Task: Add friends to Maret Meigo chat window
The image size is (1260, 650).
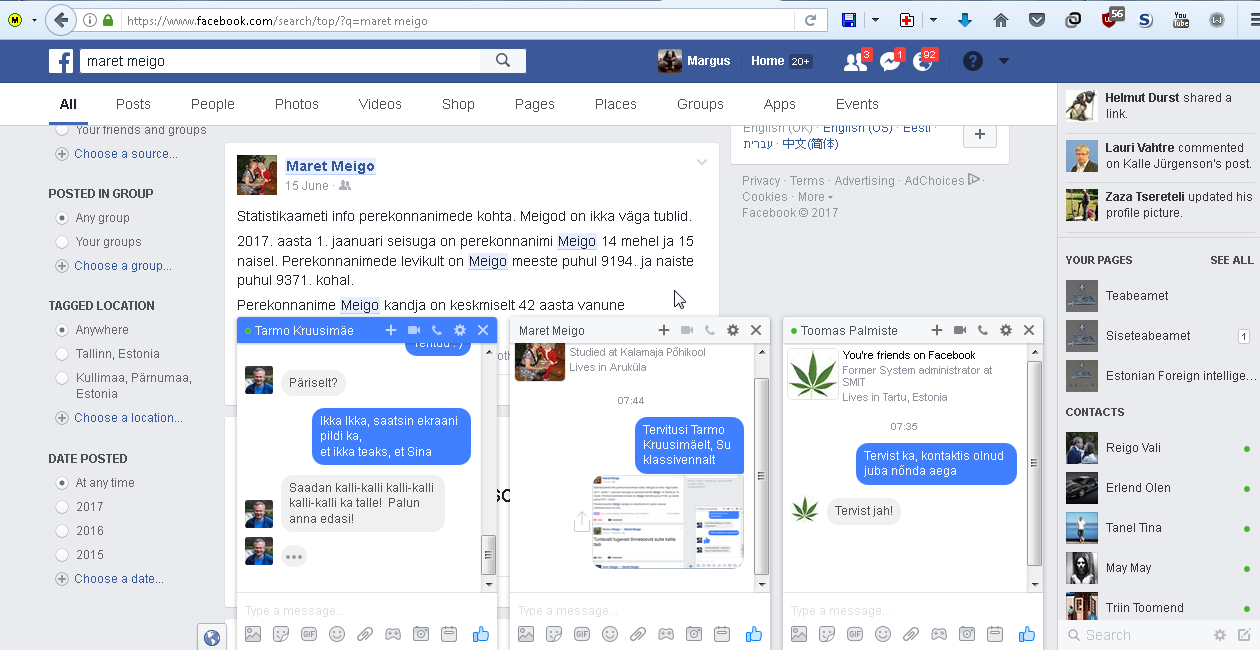Action: [664, 330]
